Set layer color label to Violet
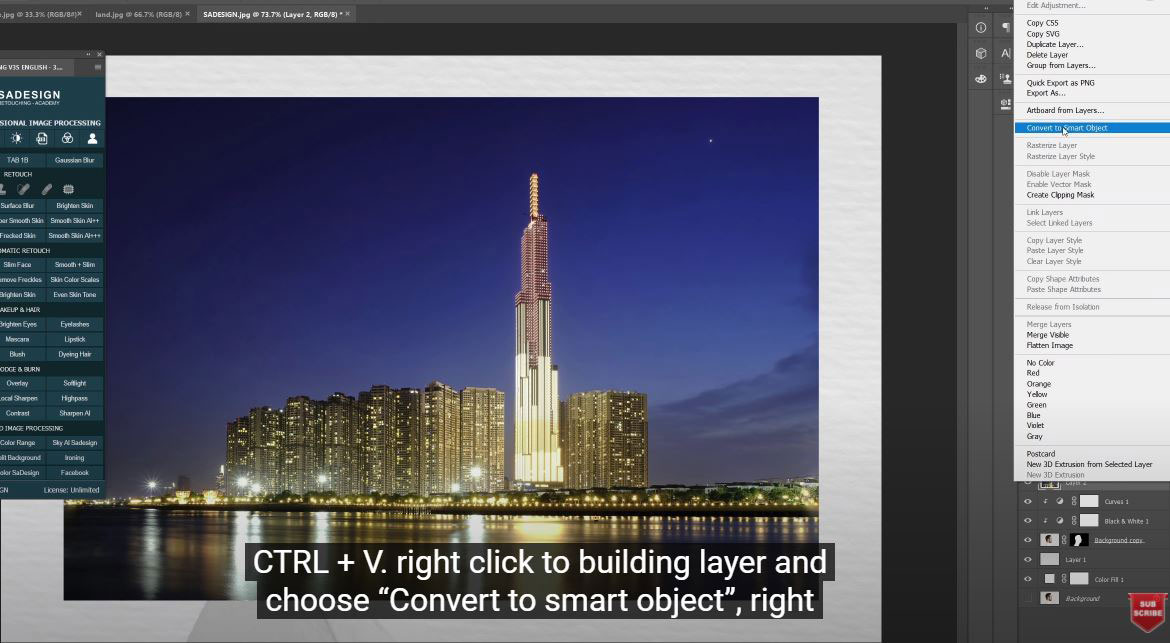Image resolution: width=1170 pixels, height=643 pixels. pyautogui.click(x=1035, y=425)
